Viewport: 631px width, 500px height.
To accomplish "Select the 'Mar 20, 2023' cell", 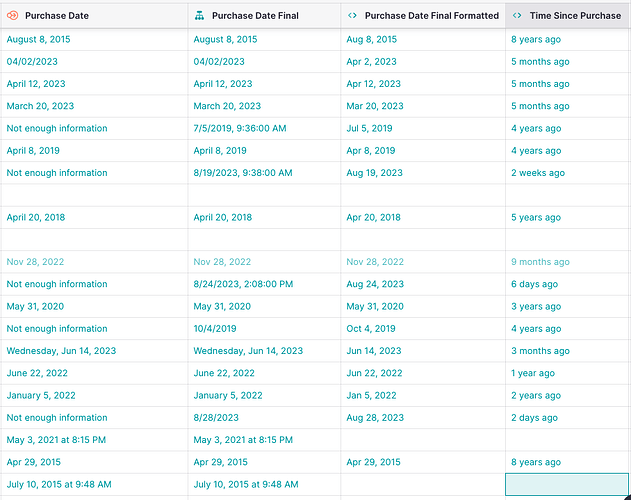I will [x=423, y=106].
